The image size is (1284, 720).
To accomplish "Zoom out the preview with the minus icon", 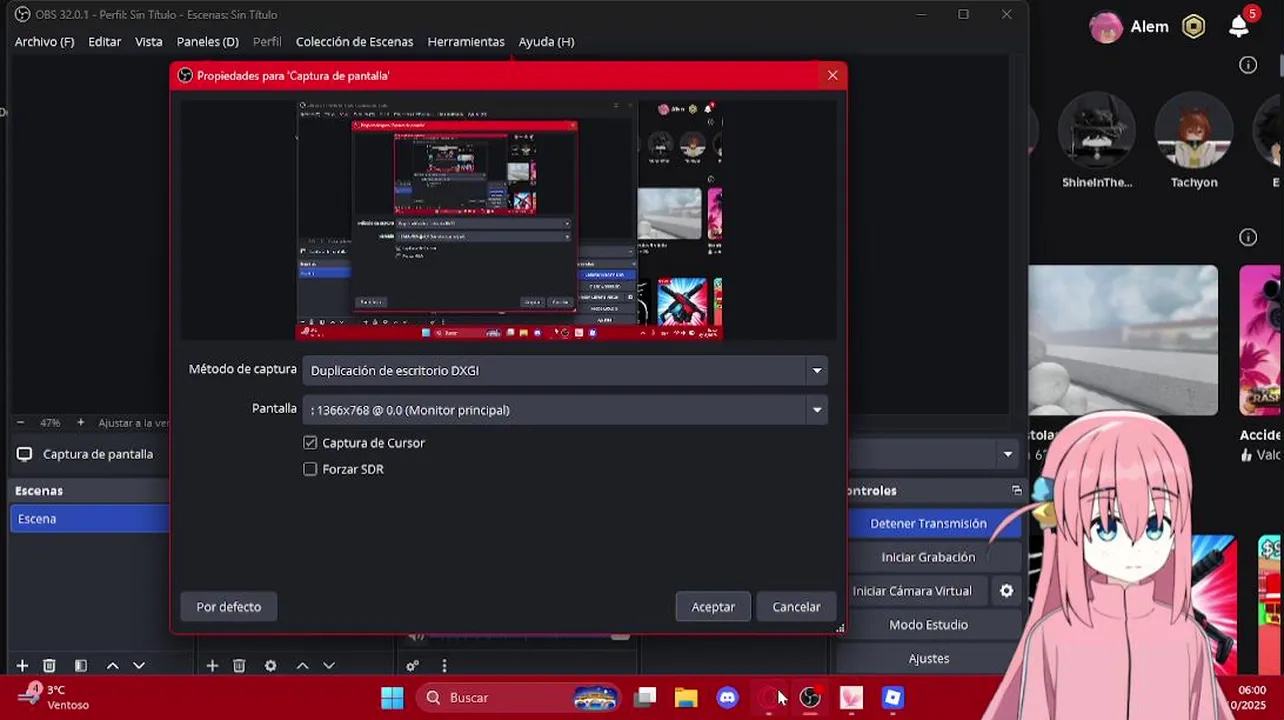I will click(x=20, y=423).
